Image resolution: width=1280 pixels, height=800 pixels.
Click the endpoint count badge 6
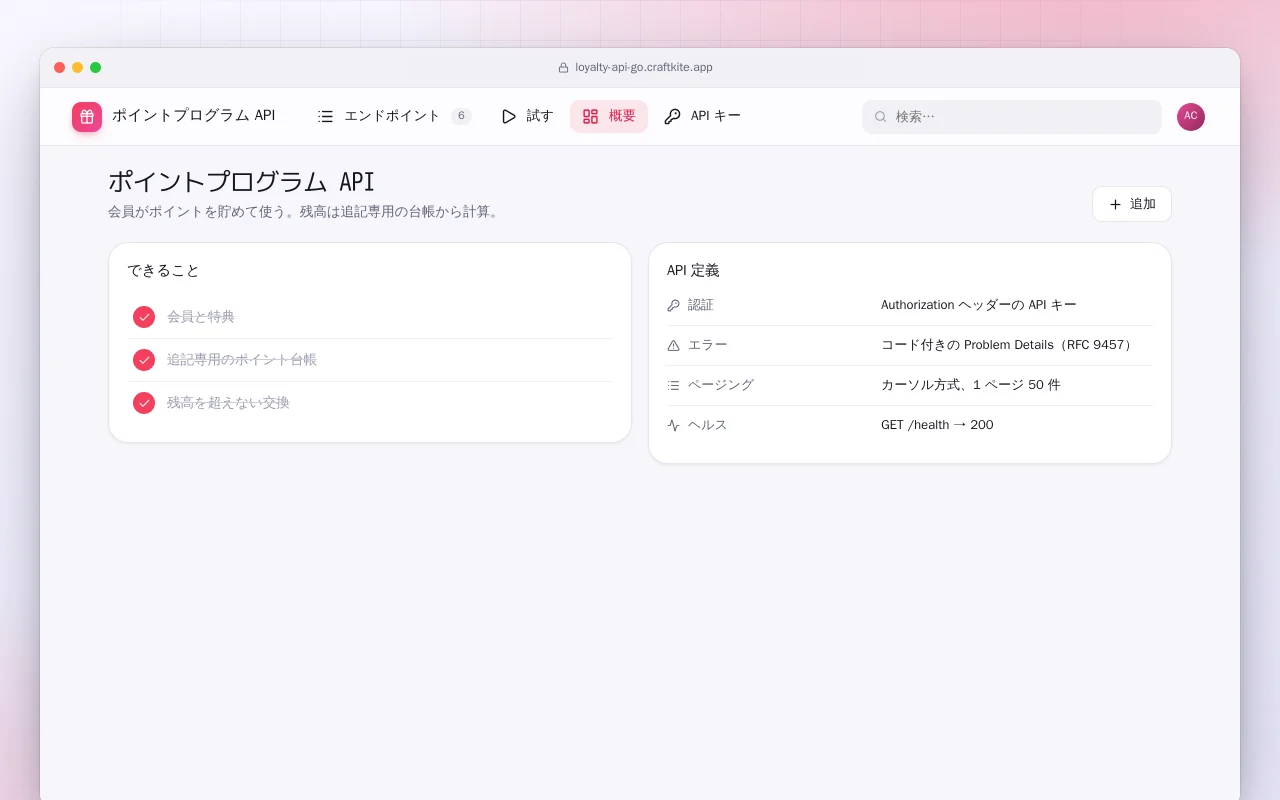461,116
